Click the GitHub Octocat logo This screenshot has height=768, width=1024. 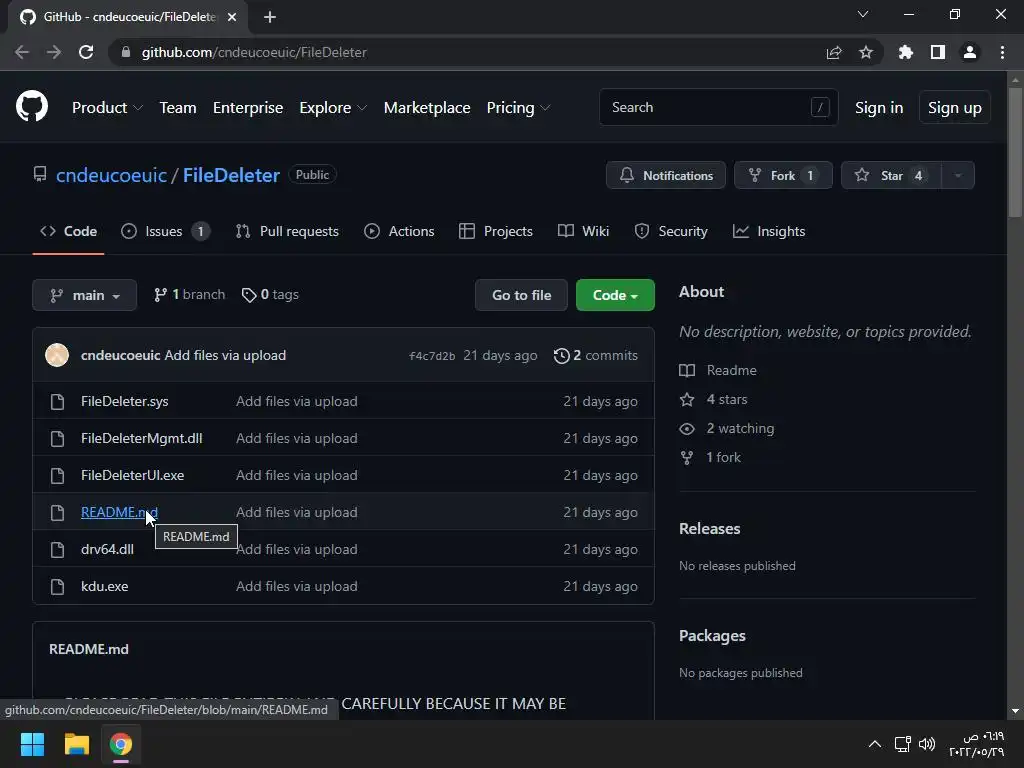pyautogui.click(x=32, y=107)
